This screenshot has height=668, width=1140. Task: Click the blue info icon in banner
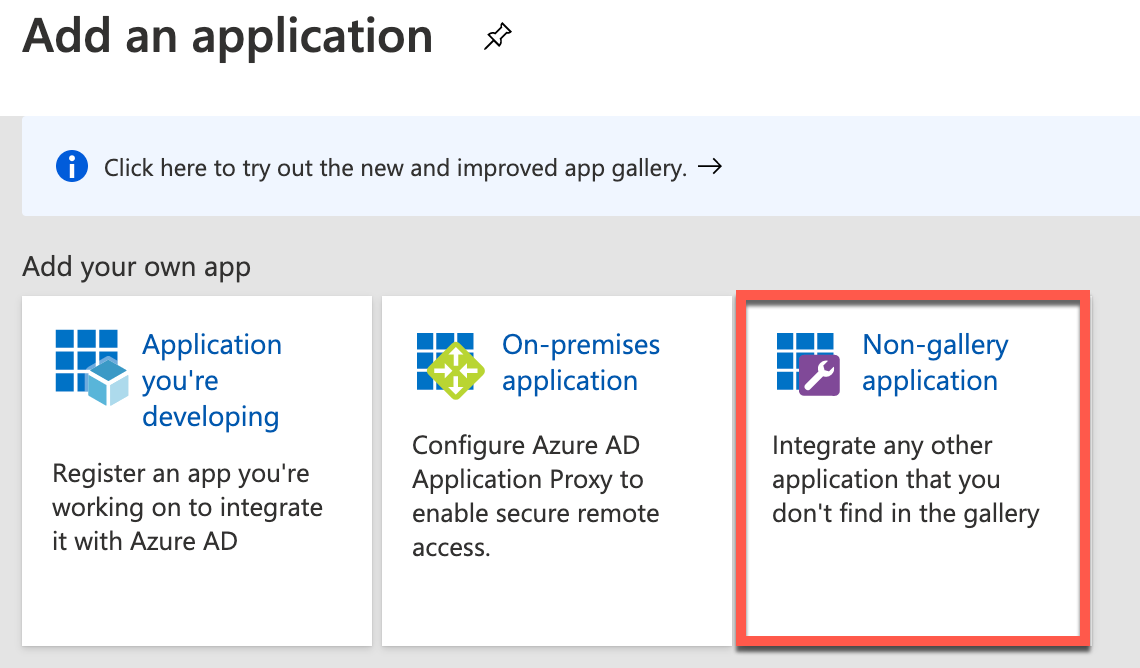[x=72, y=167]
